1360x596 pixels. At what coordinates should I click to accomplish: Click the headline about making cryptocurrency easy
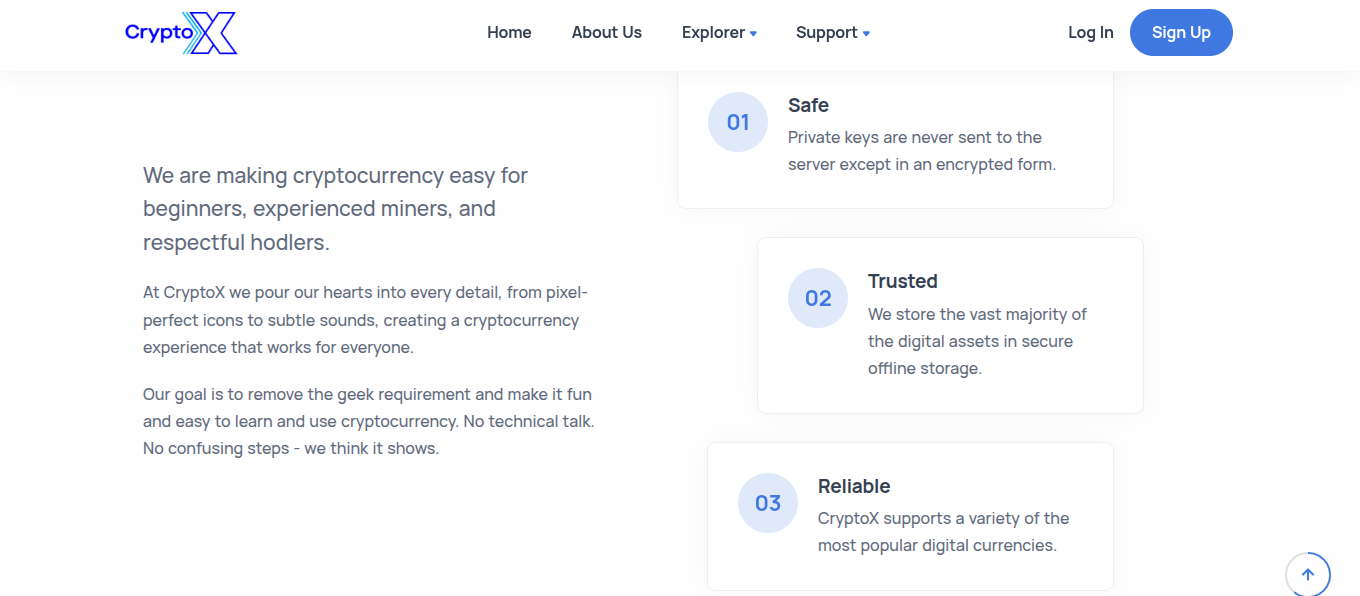tap(335, 209)
